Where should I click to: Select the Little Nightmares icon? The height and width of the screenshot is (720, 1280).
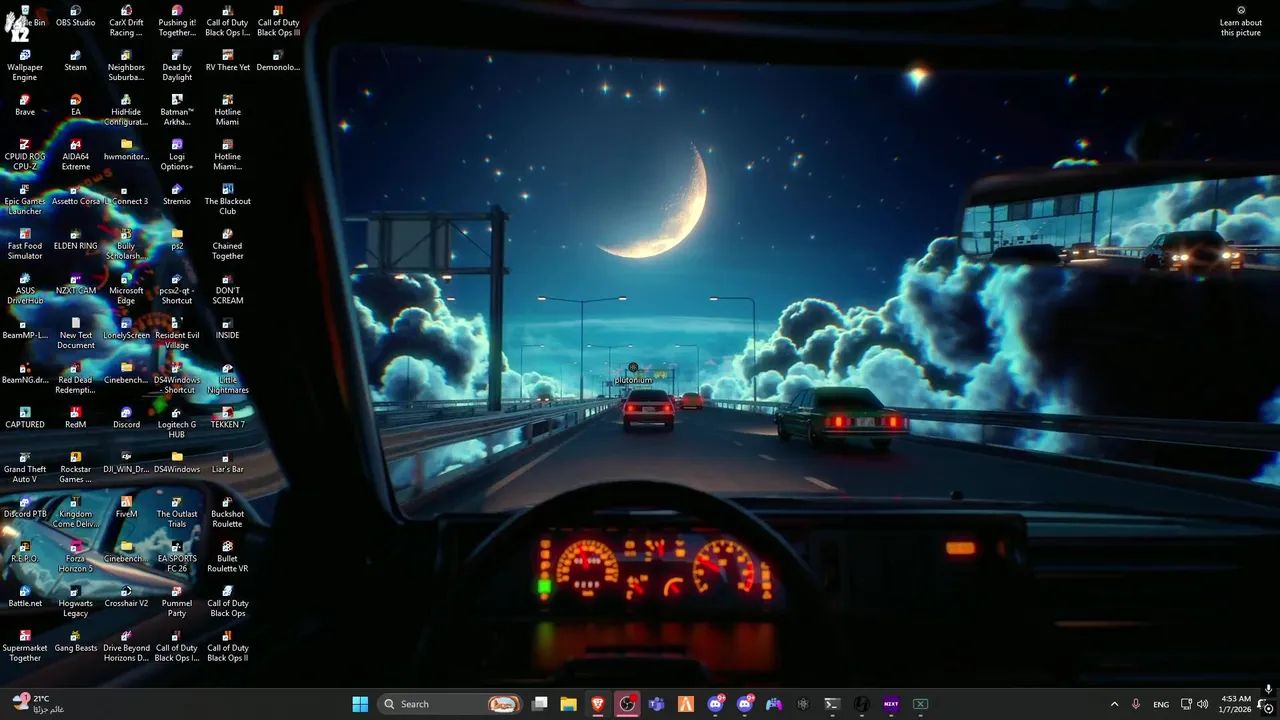coord(227,379)
